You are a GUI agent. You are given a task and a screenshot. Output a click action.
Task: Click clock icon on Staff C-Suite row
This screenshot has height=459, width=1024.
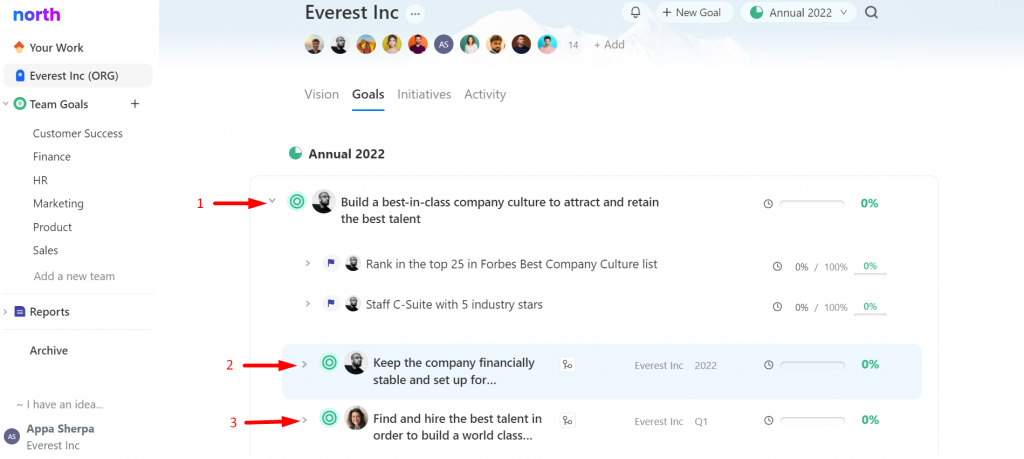tap(777, 307)
